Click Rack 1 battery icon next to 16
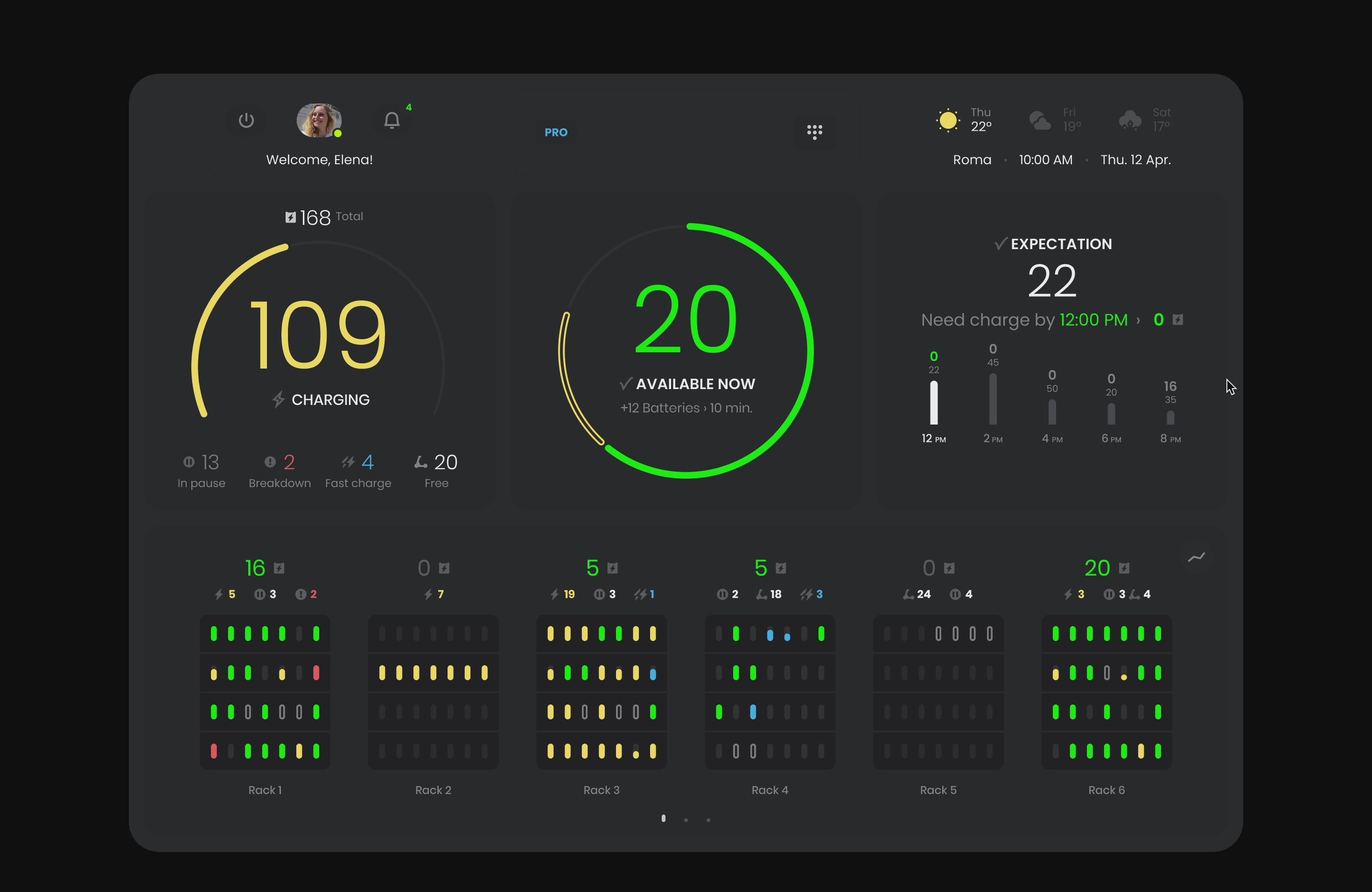Viewport: 1372px width, 892px height. coord(279,568)
